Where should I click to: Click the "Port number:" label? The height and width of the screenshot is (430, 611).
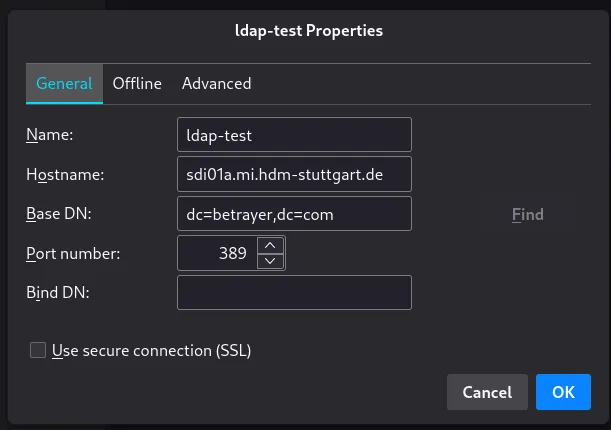73,253
